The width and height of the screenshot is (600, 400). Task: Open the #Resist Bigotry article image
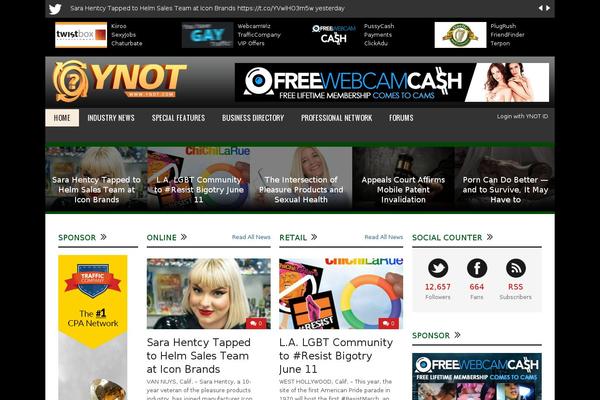(341, 294)
